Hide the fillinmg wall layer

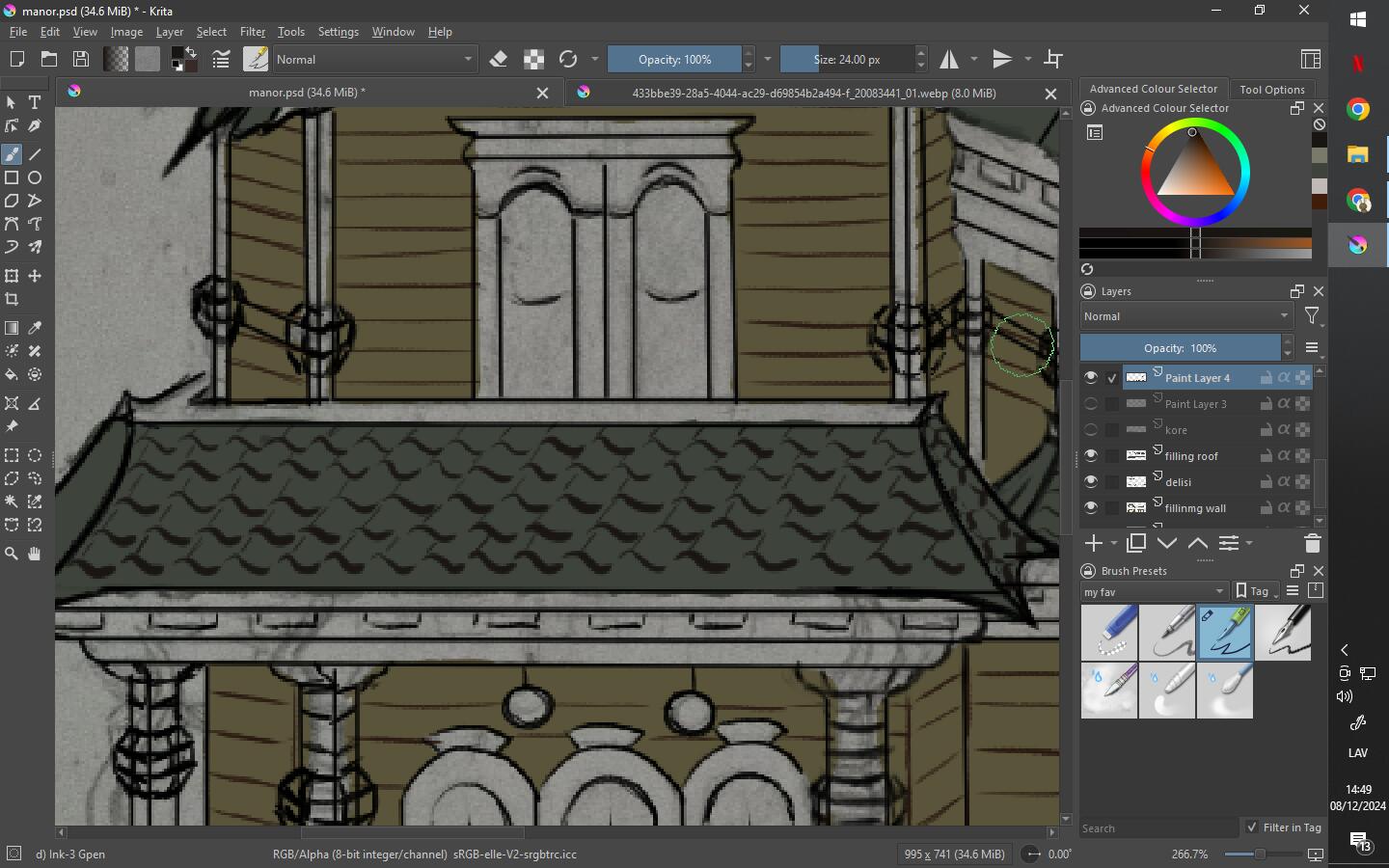pyautogui.click(x=1091, y=507)
